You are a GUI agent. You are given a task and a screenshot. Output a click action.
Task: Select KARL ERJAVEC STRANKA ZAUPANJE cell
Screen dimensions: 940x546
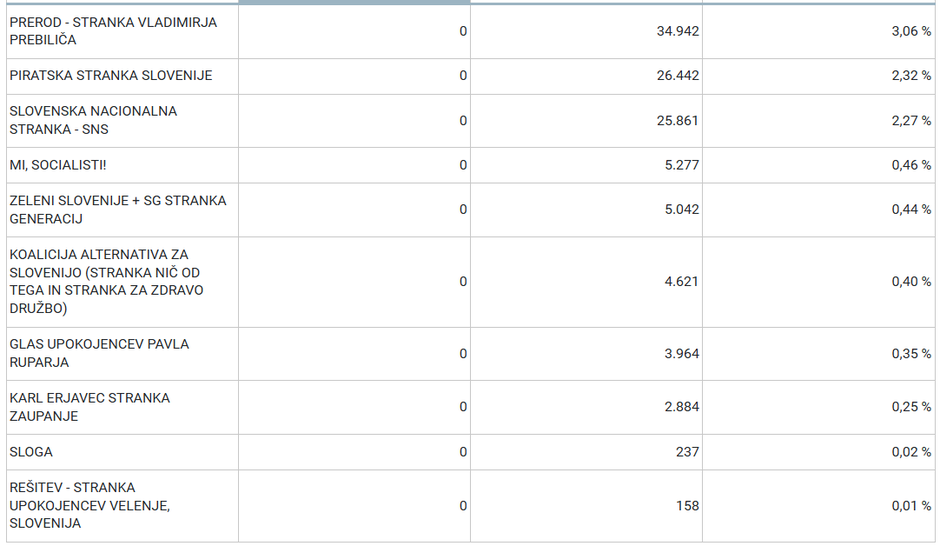click(90, 407)
